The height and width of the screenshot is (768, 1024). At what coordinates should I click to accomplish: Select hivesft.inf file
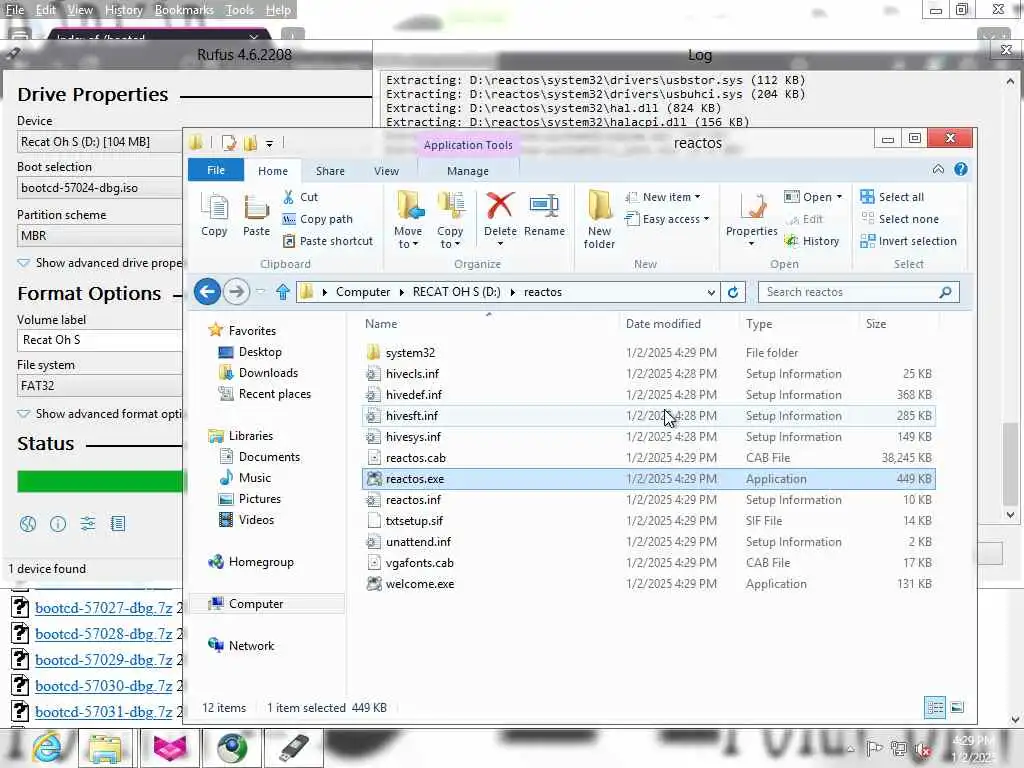click(x=648, y=415)
